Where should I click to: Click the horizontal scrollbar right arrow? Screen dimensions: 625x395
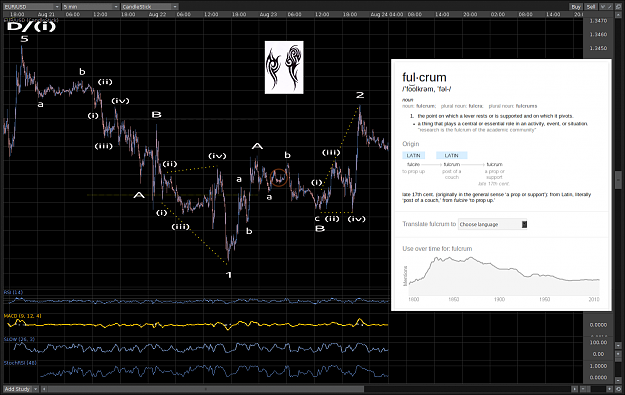pyautogui.click(x=574, y=389)
